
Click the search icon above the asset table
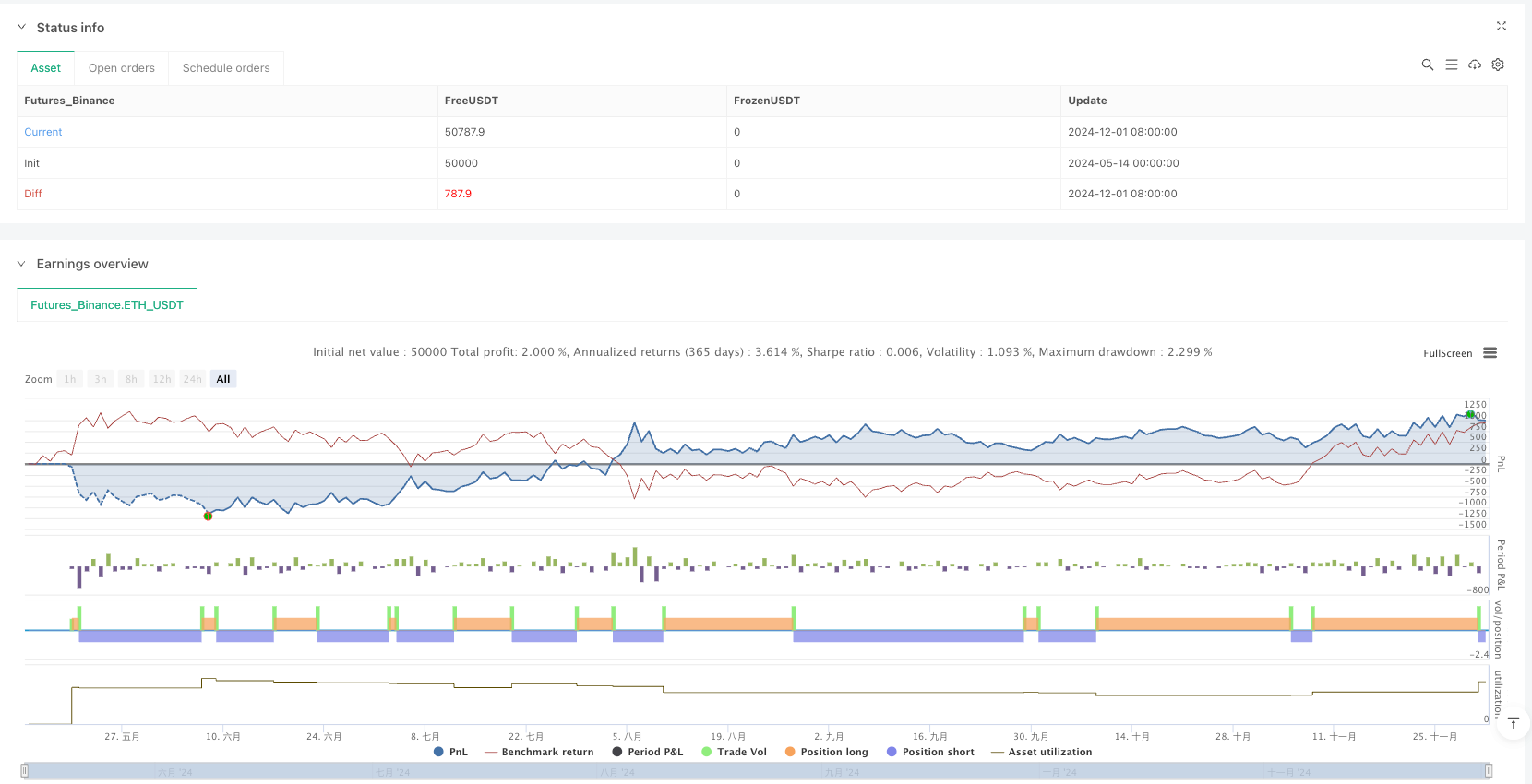point(1427,65)
